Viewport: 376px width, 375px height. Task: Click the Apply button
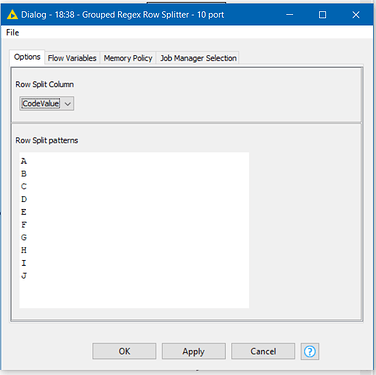click(194, 351)
